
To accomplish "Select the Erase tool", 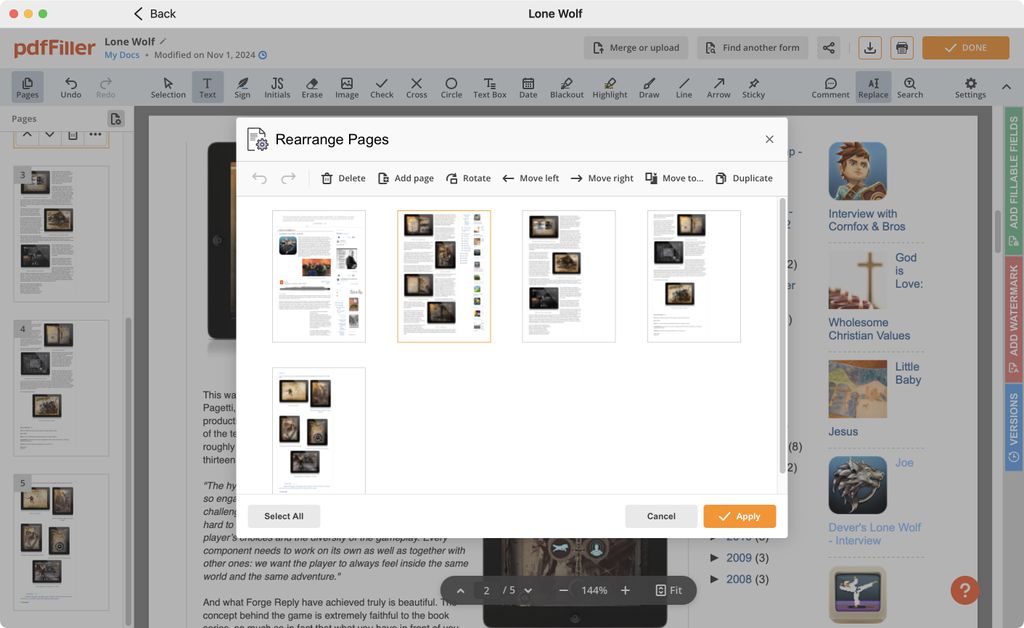I will (x=312, y=86).
